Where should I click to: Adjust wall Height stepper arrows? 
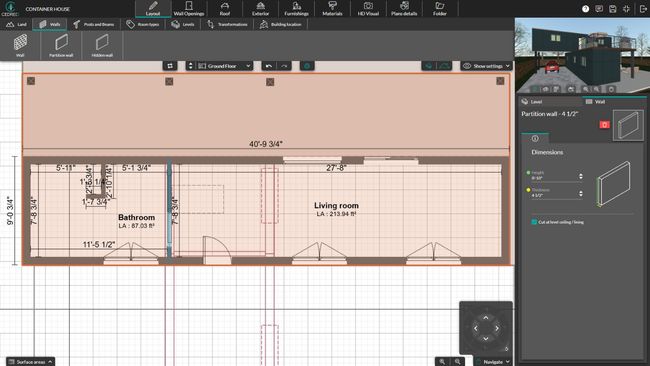click(581, 177)
